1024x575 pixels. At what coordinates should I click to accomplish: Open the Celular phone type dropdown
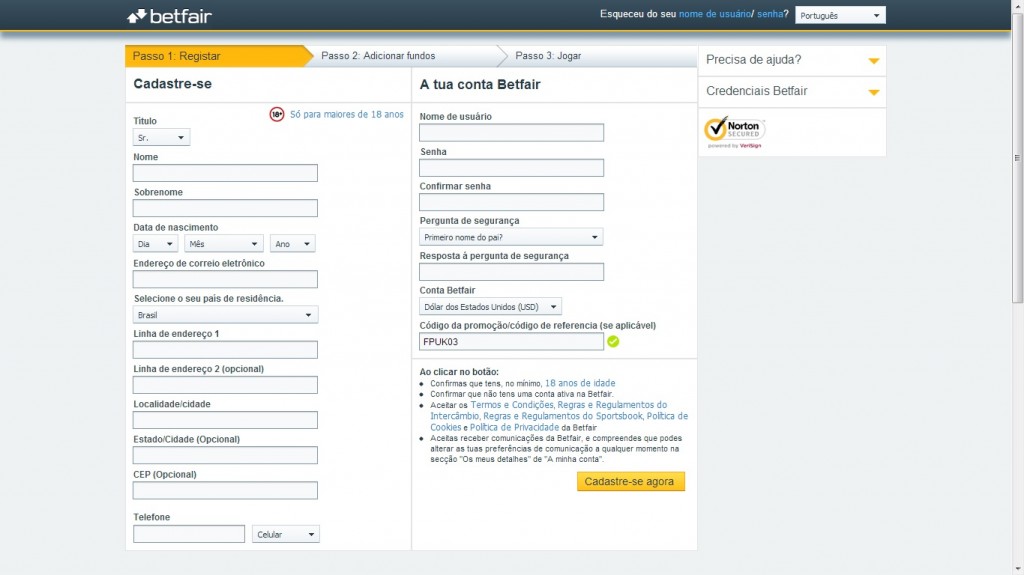pyautogui.click(x=286, y=534)
